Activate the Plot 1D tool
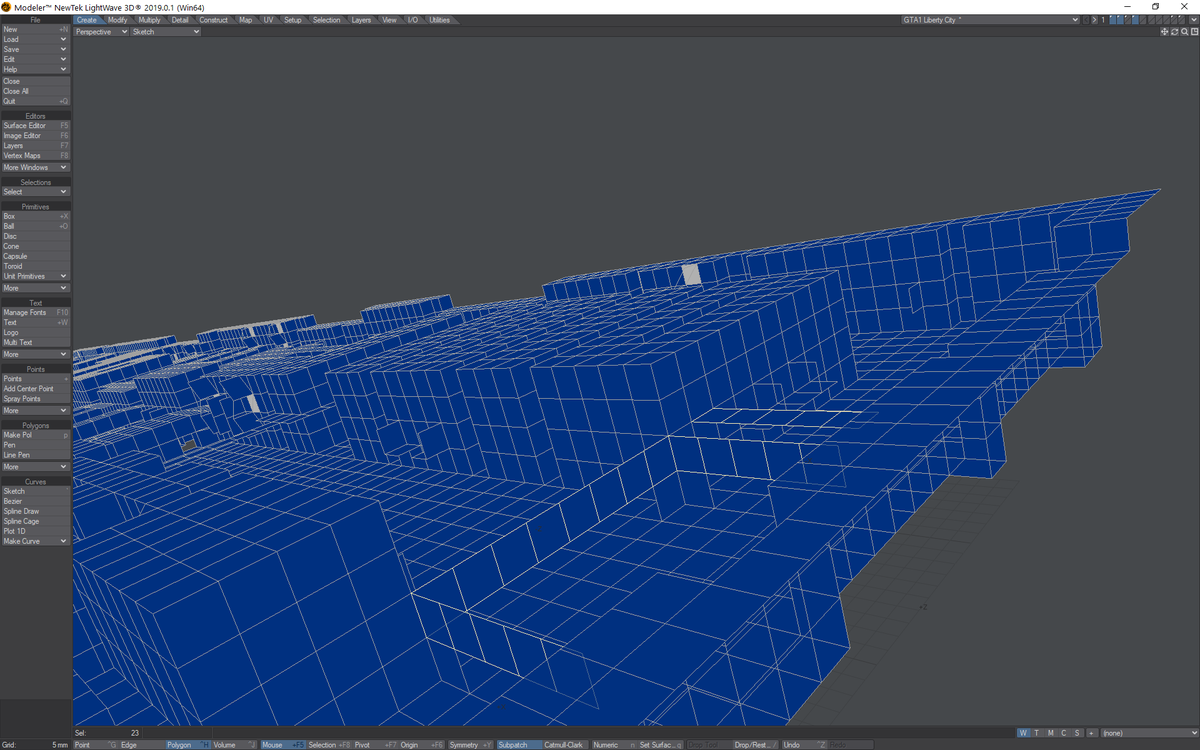 pyautogui.click(x=35, y=531)
